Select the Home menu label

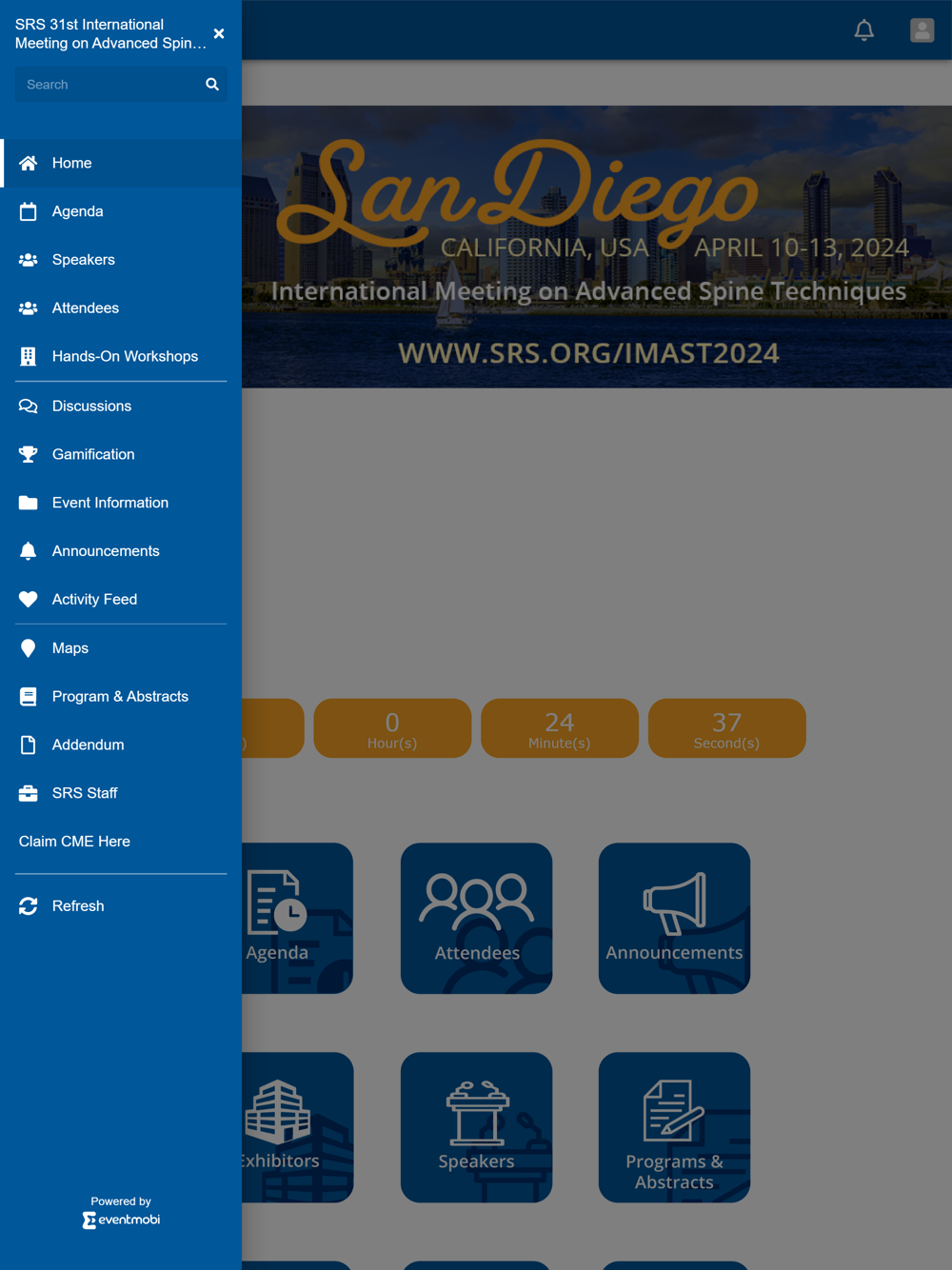pyautogui.click(x=72, y=164)
